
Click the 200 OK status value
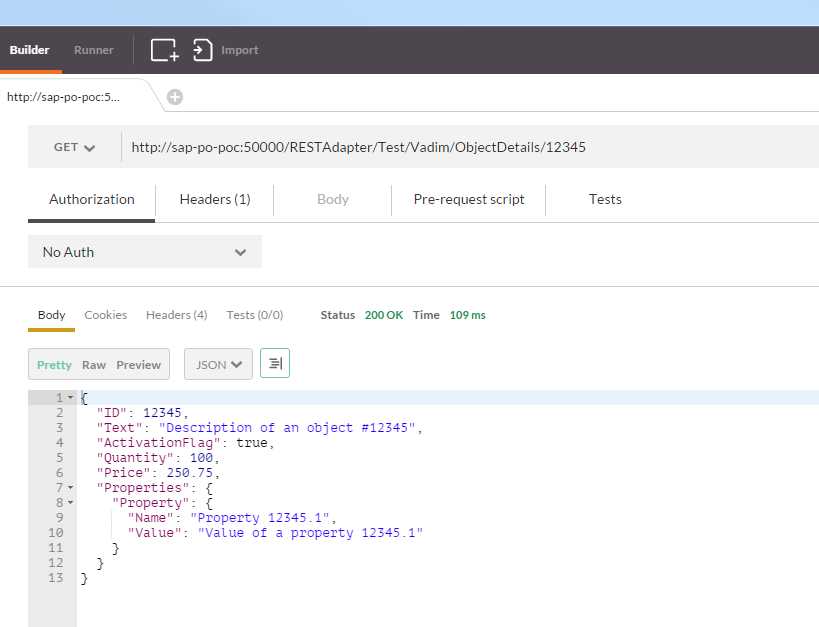point(383,315)
